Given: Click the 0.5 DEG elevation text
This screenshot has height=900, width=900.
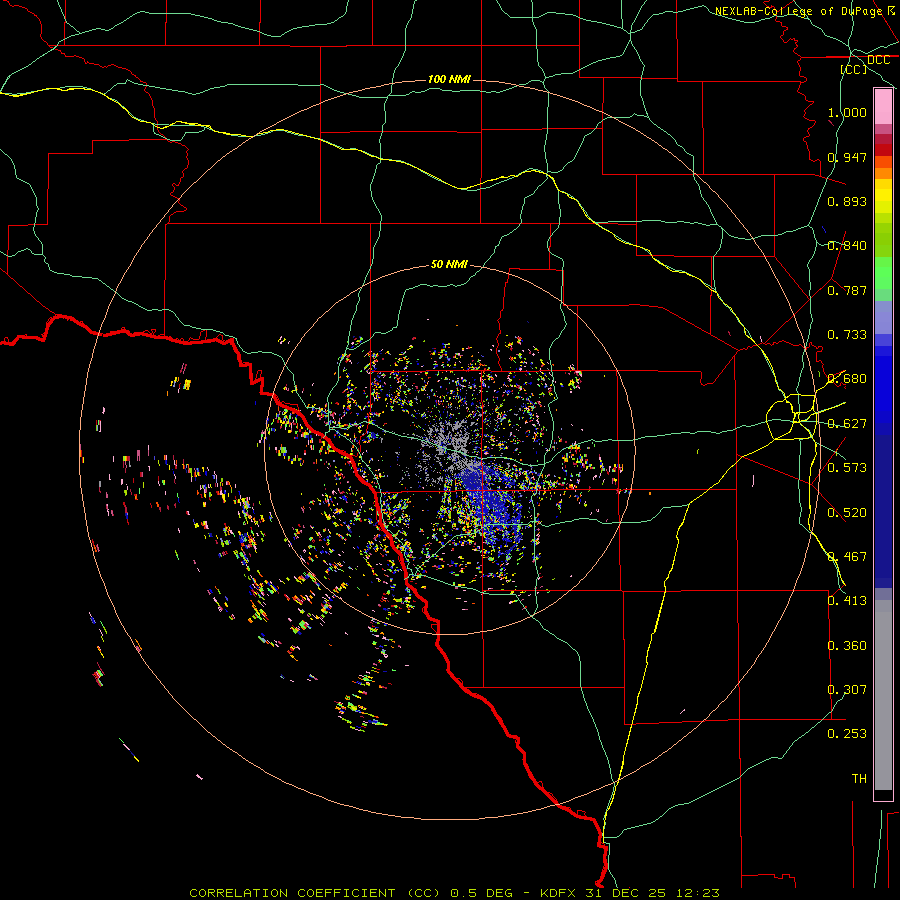Looking at the screenshot, I should 481,893.
